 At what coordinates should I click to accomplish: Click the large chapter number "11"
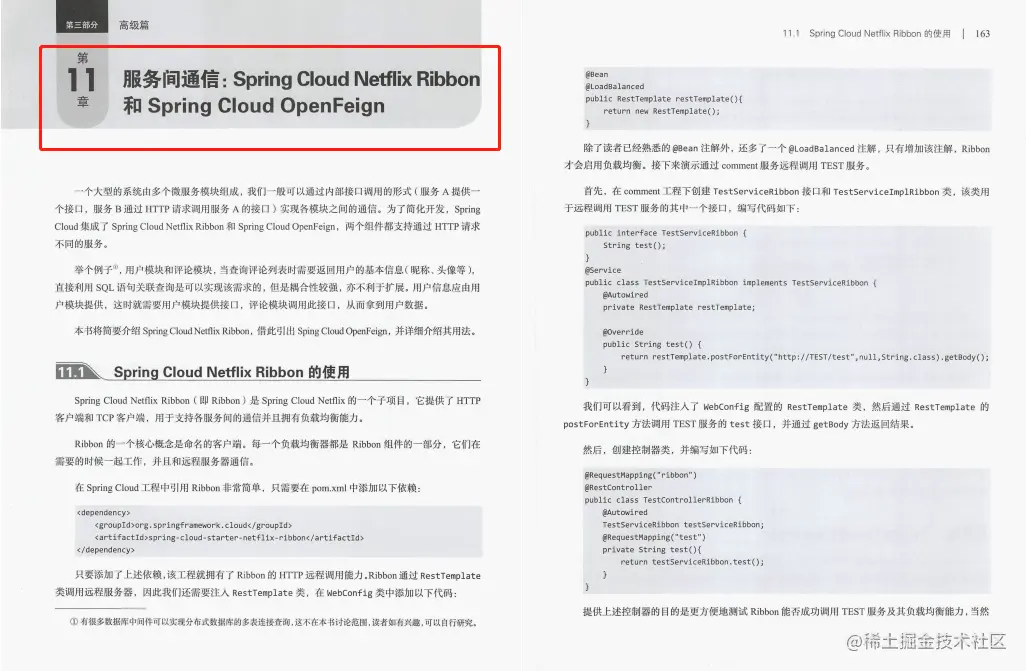[x=82, y=80]
